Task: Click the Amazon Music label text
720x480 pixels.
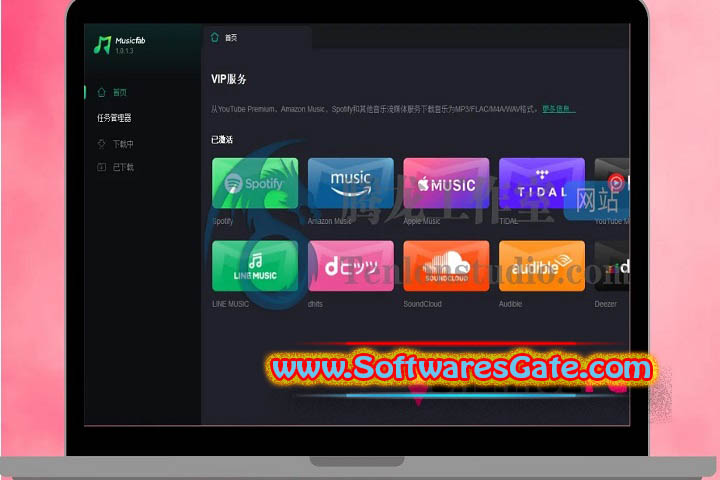Action: click(329, 221)
